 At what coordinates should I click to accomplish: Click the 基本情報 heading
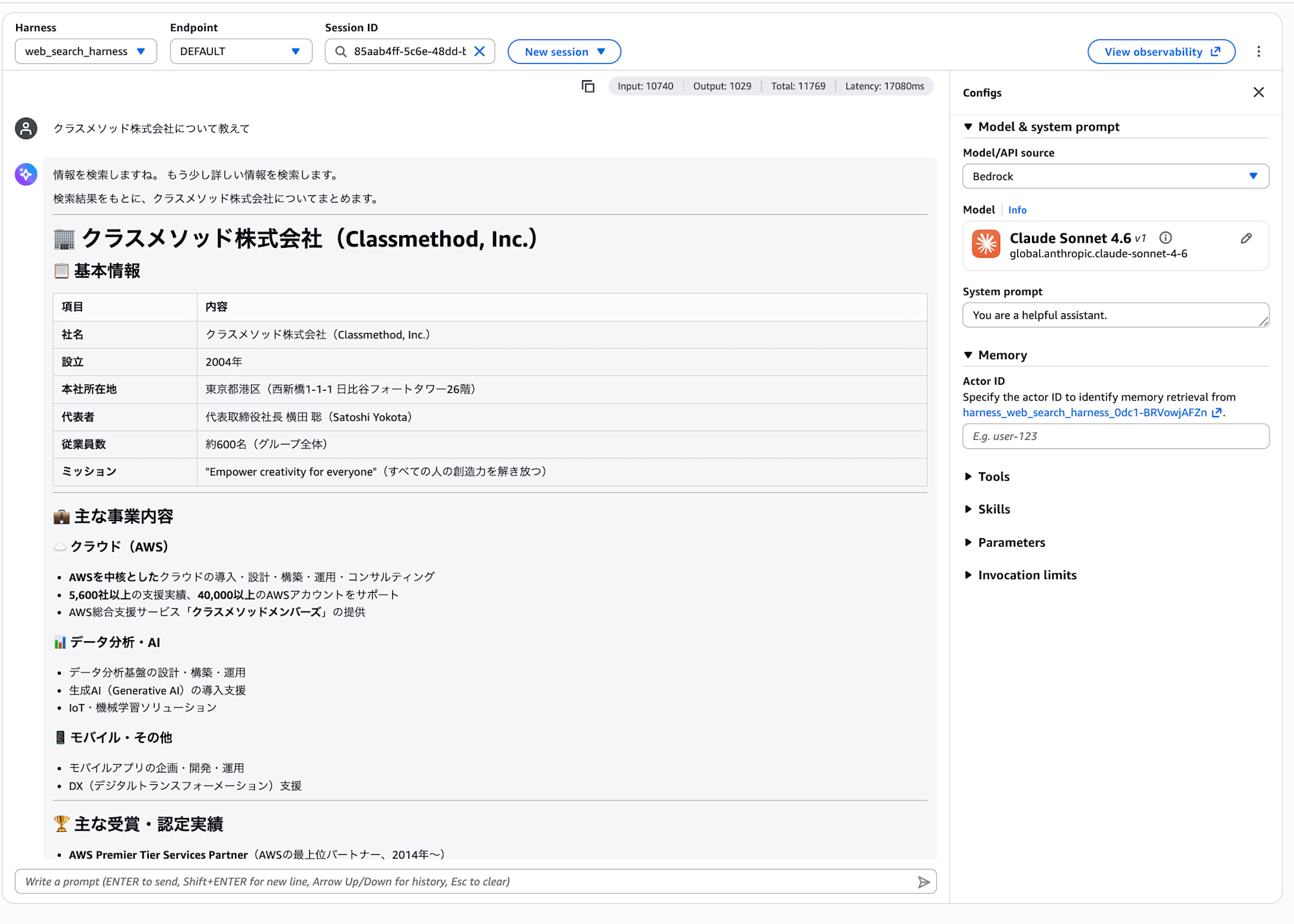click(97, 271)
